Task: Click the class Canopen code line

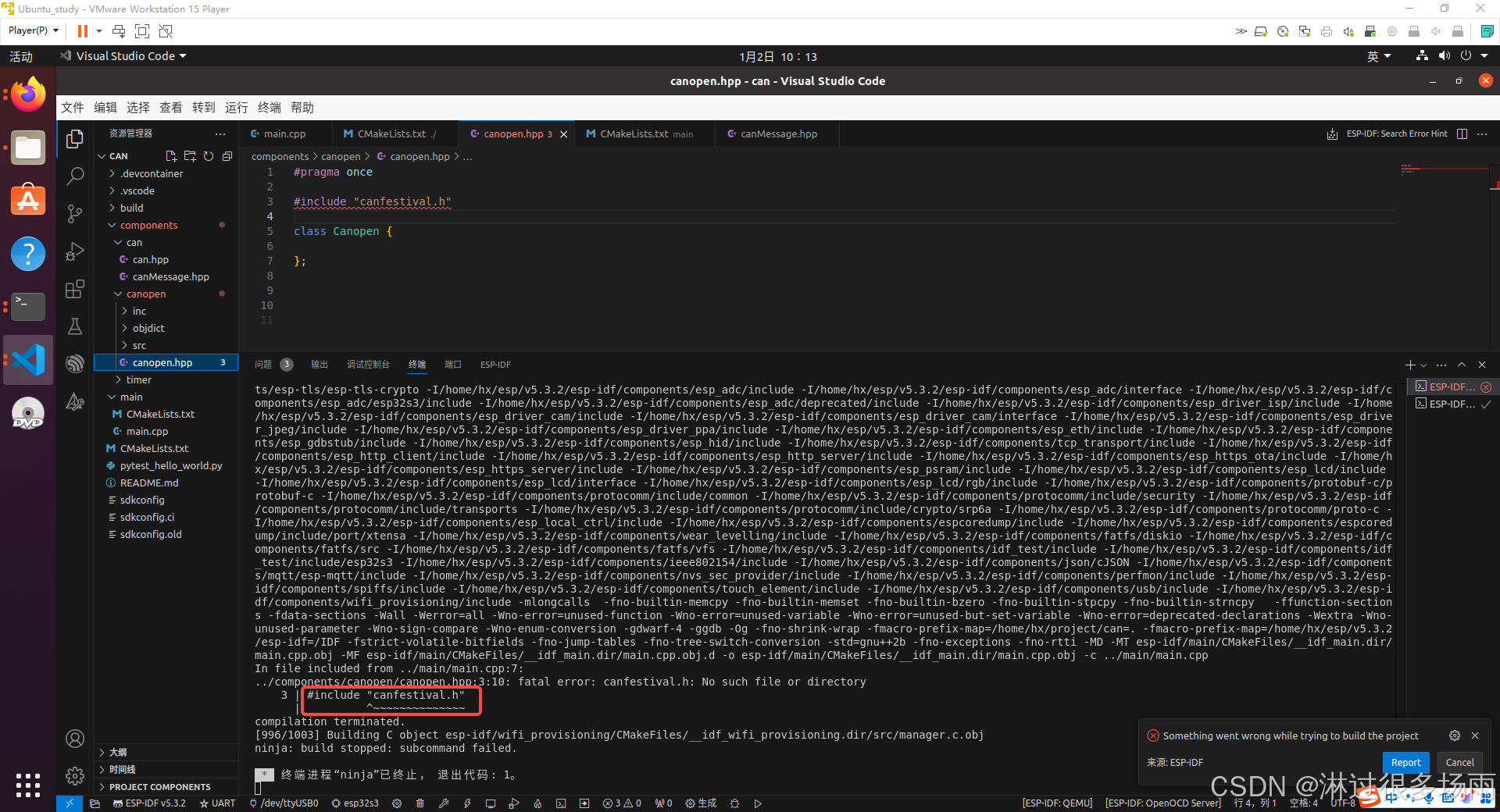Action: click(x=343, y=231)
